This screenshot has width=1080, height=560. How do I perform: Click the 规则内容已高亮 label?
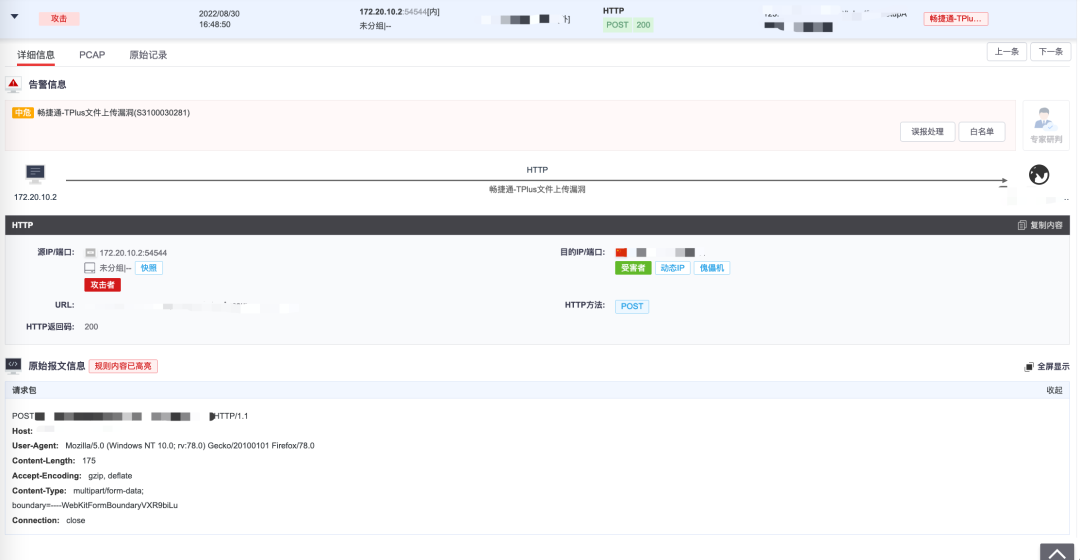(123, 366)
